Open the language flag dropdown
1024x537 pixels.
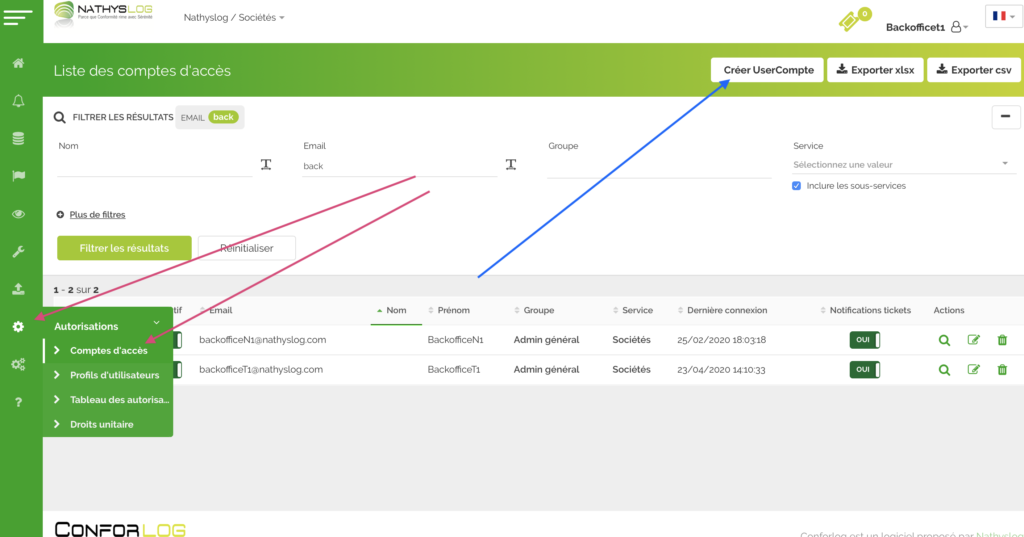tap(1002, 17)
